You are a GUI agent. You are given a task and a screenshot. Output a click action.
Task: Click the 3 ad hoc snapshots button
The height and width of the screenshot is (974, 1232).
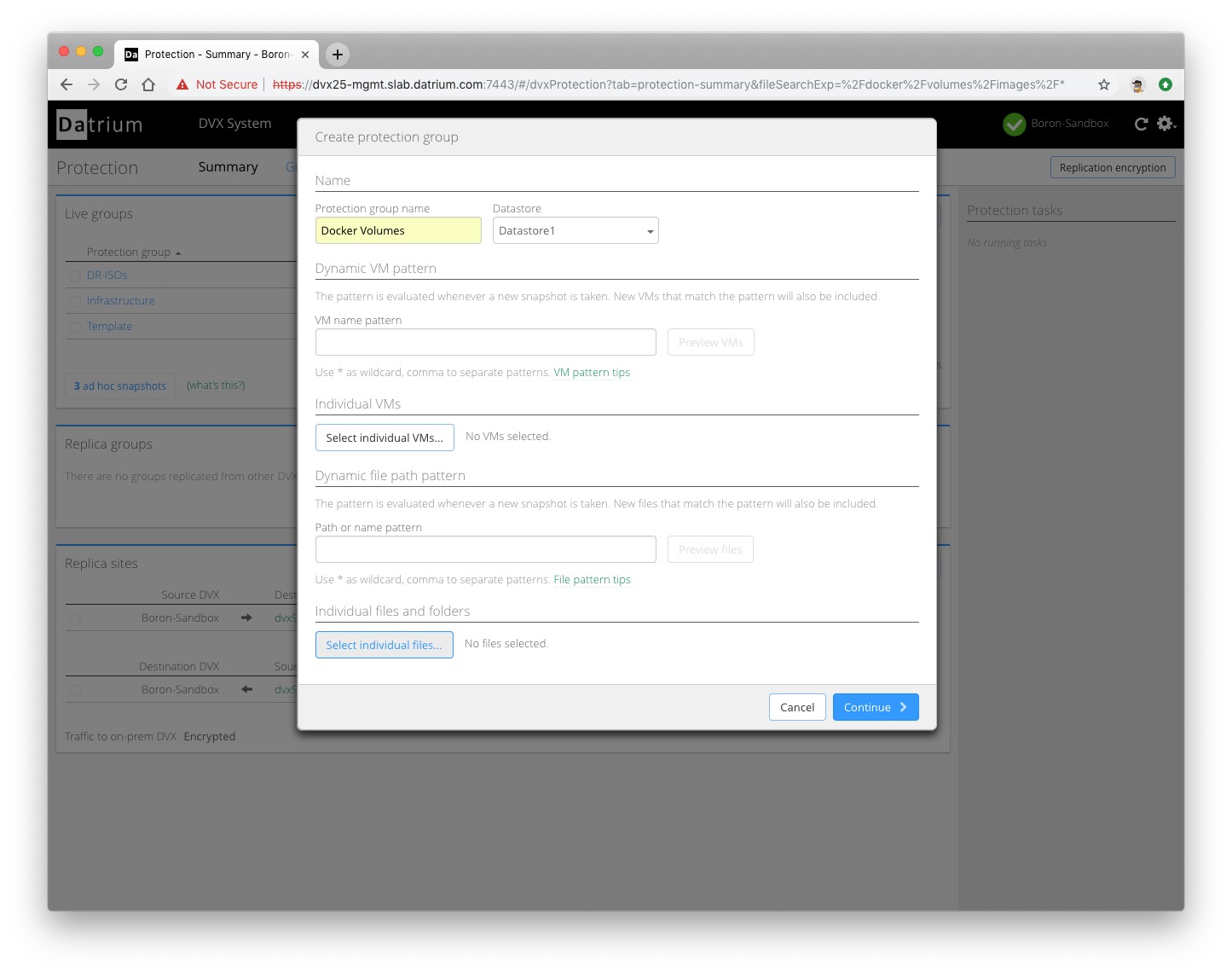click(x=120, y=386)
